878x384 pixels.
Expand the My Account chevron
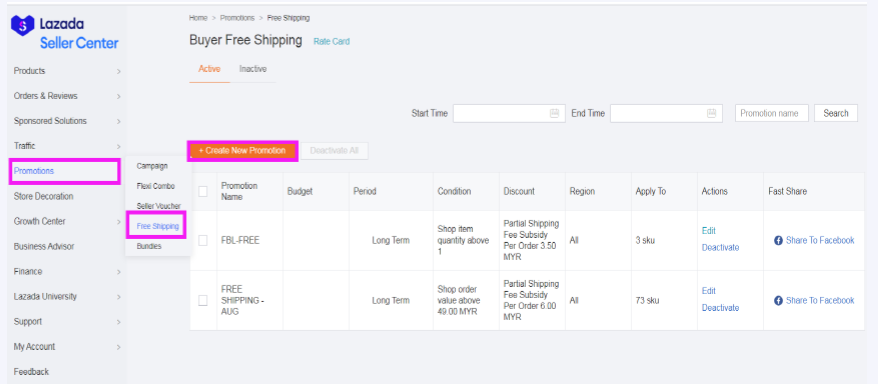(118, 347)
